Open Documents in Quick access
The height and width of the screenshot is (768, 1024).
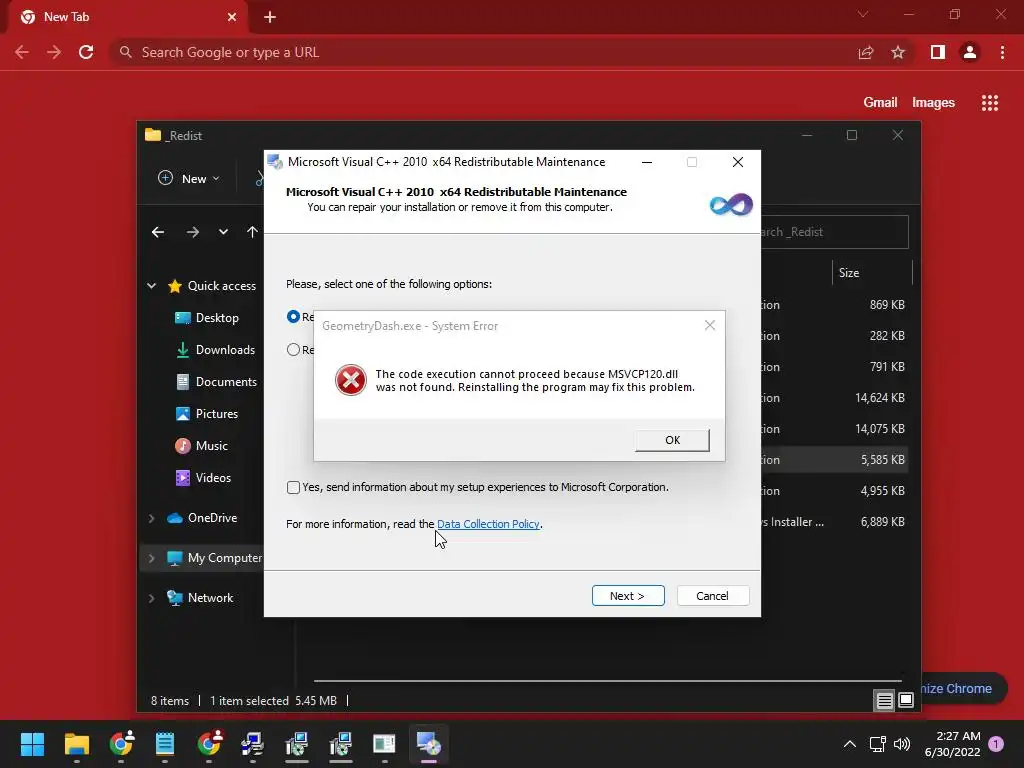click(x=216, y=382)
